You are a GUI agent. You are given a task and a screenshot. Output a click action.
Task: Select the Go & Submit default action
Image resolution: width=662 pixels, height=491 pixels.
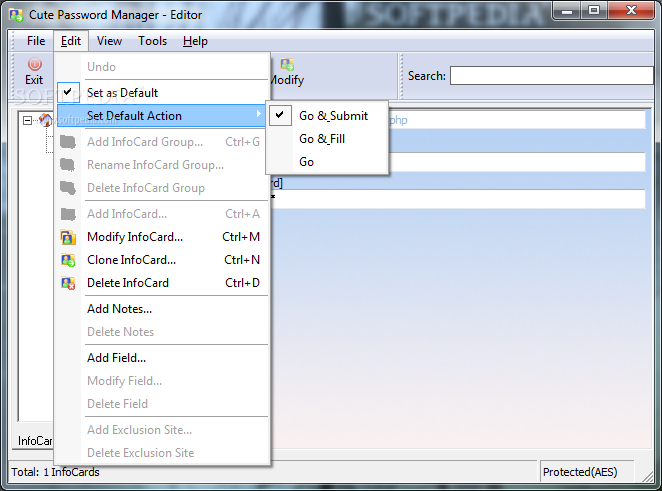(x=327, y=116)
